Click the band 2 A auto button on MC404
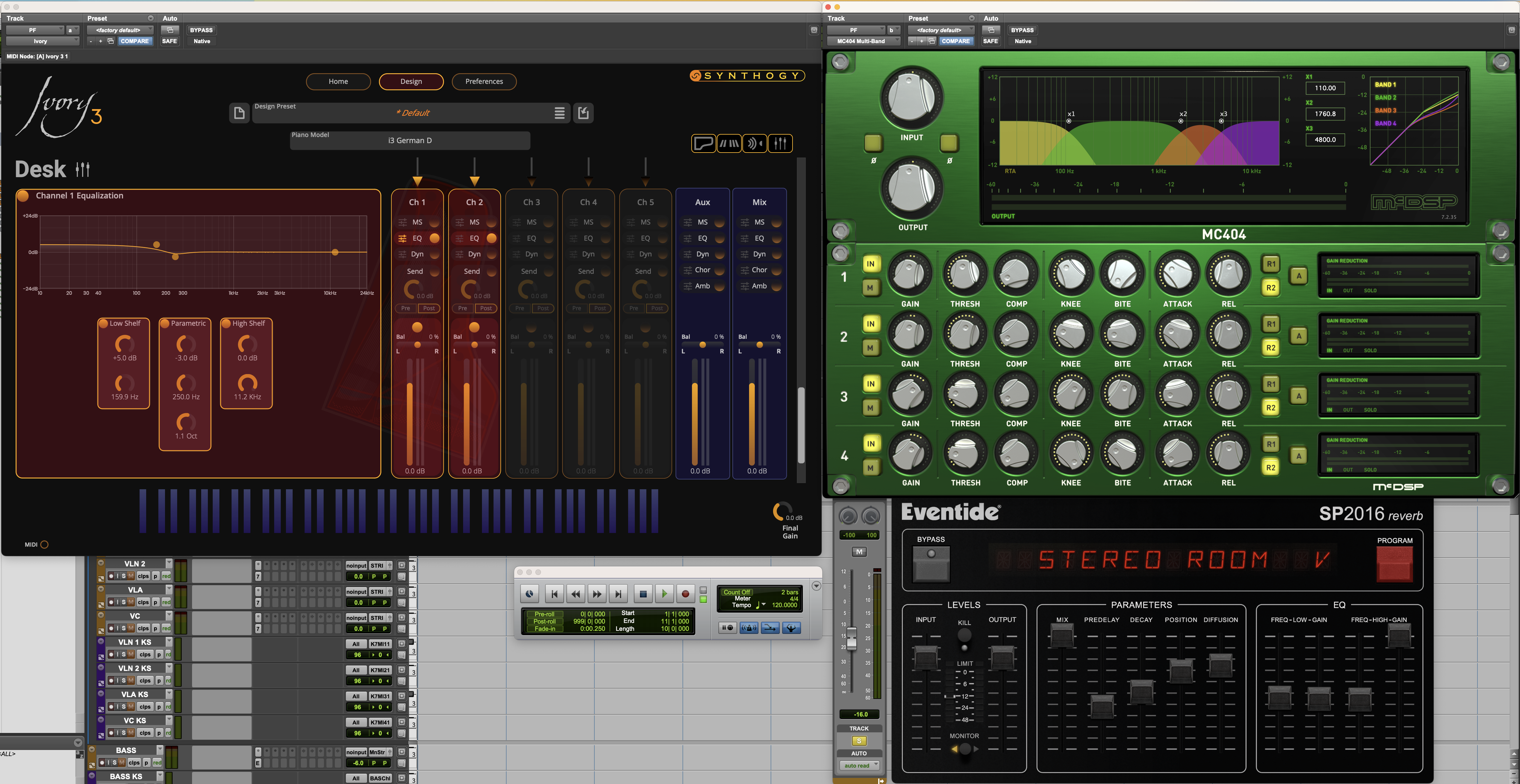 (x=1298, y=336)
